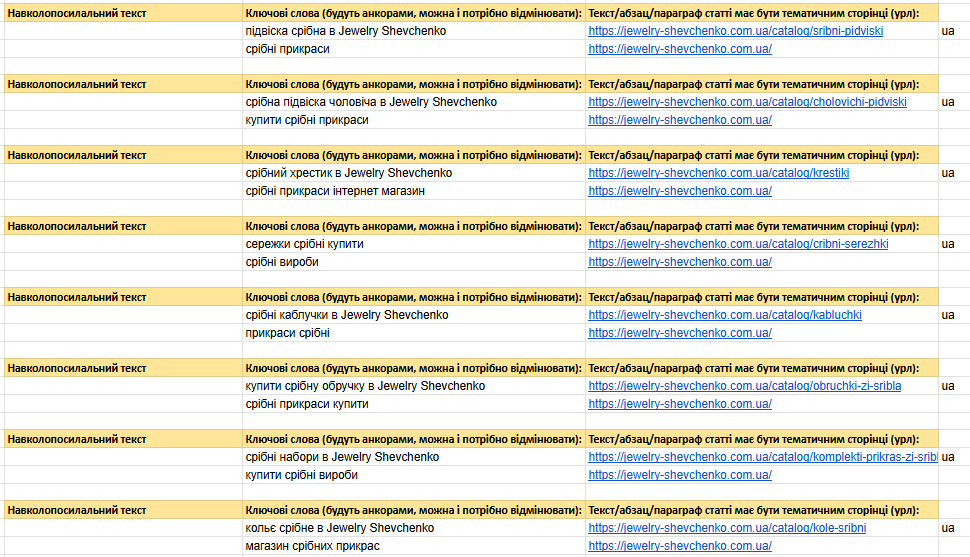Select 'ua' cell in the sribni-pidviski row
The height and width of the screenshot is (557, 970).
click(x=954, y=31)
